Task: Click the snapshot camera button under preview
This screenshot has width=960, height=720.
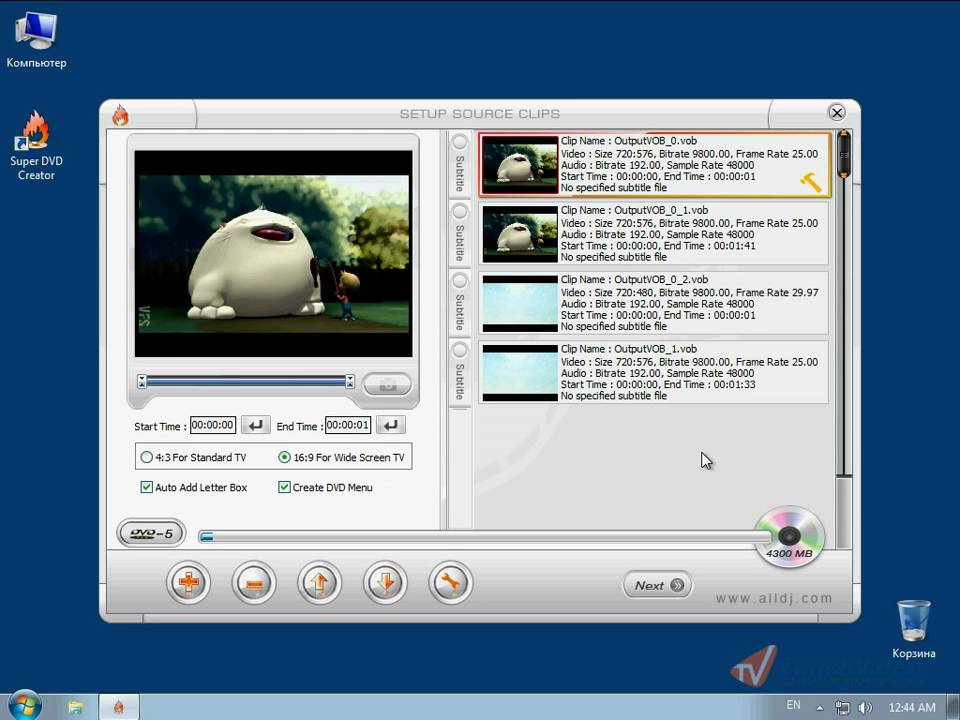Action: [x=388, y=385]
